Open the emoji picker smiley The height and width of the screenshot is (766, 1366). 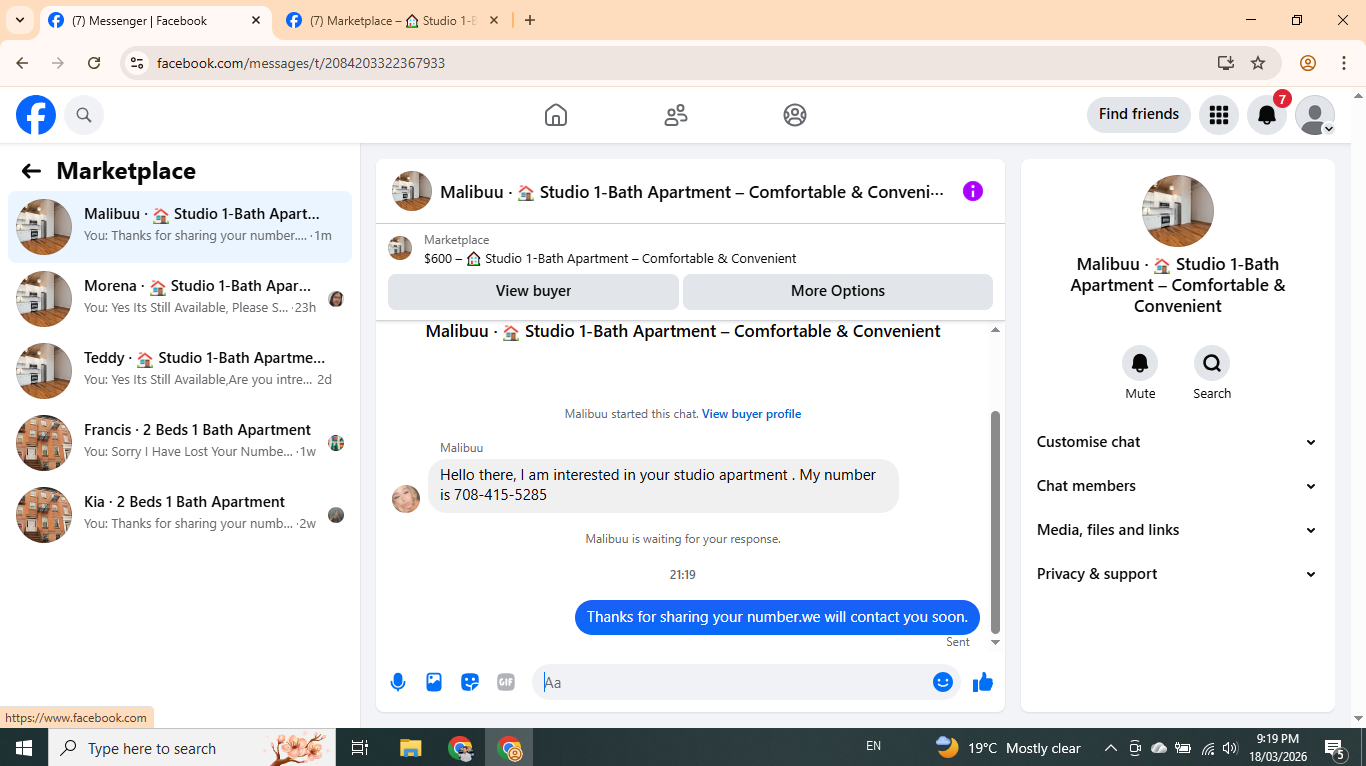[x=943, y=682]
